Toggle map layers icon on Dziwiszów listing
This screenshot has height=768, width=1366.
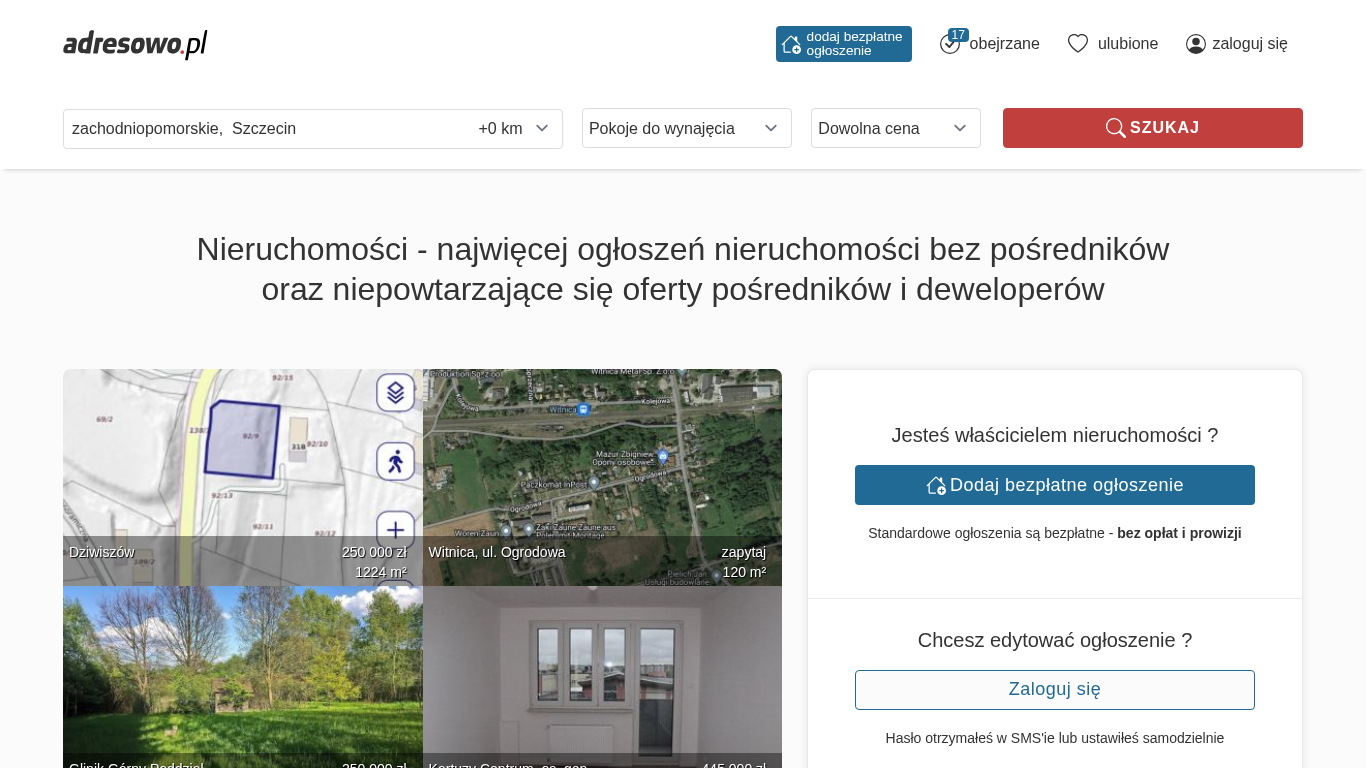click(395, 393)
